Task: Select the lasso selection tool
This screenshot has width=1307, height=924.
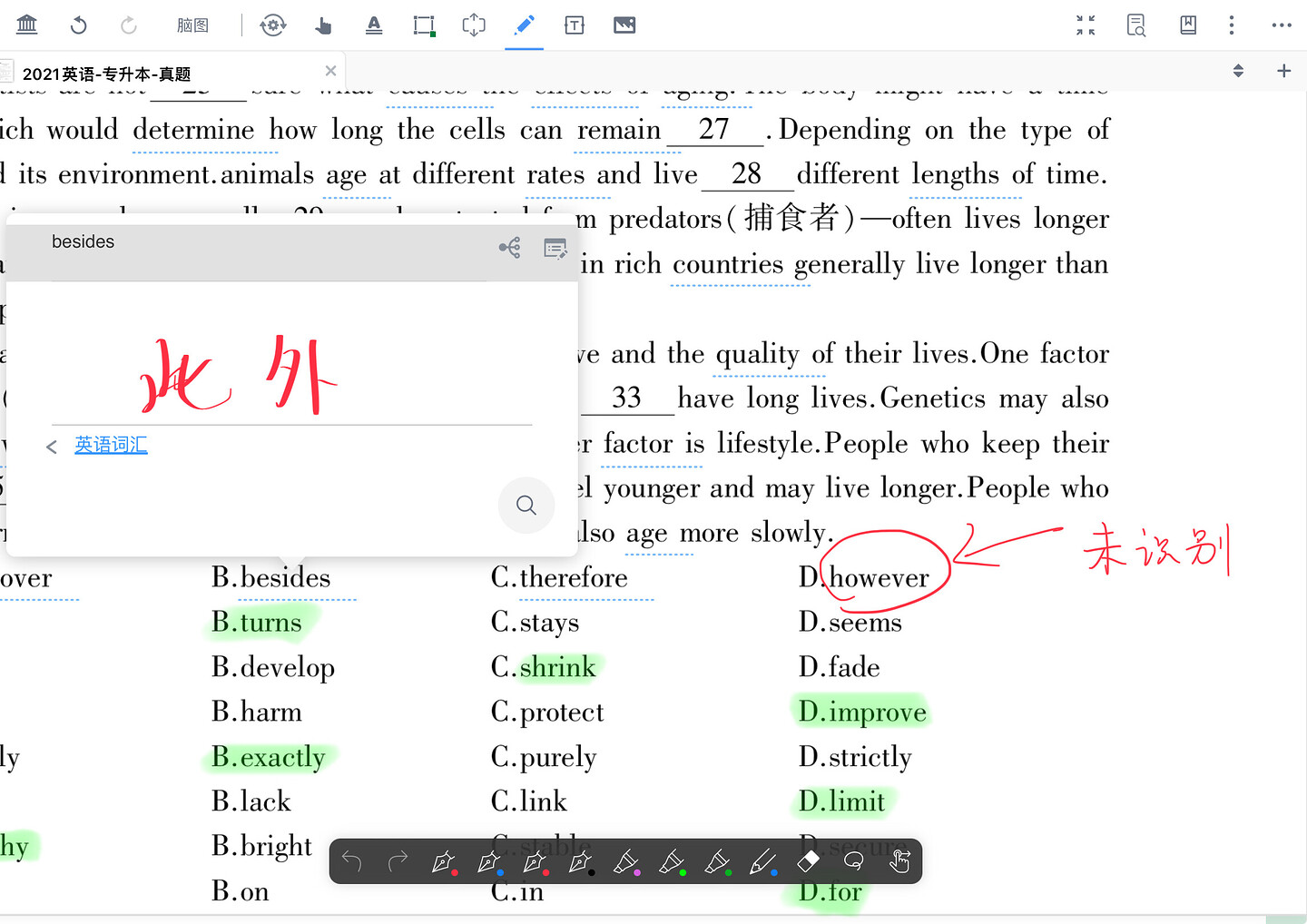Action: (x=853, y=861)
